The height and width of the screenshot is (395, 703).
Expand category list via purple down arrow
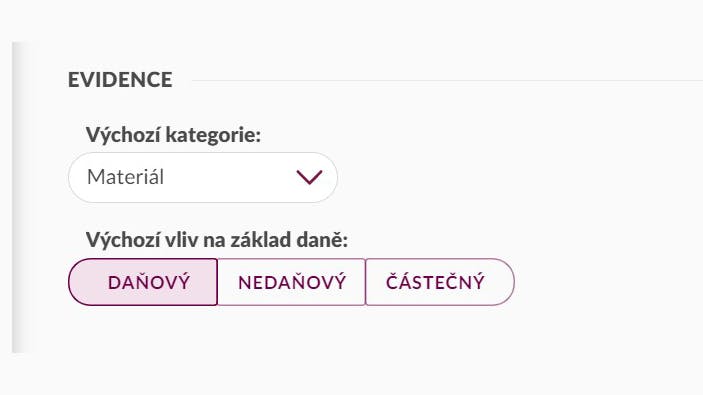[x=309, y=177]
